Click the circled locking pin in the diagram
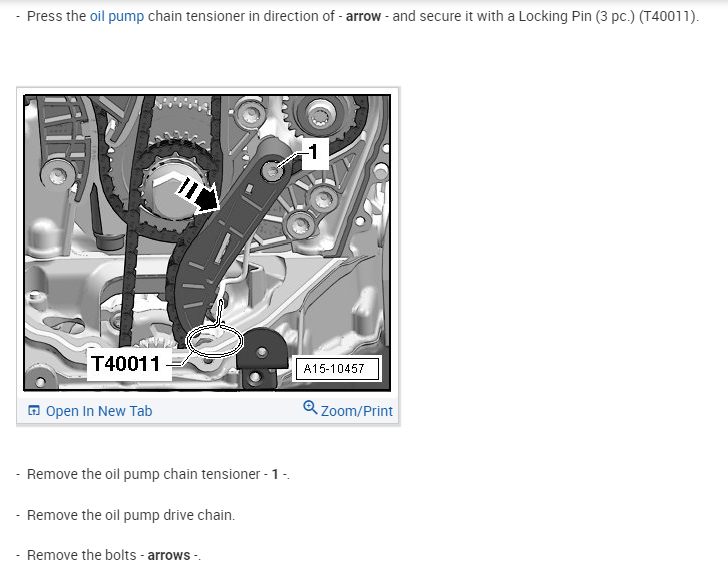 coord(214,341)
